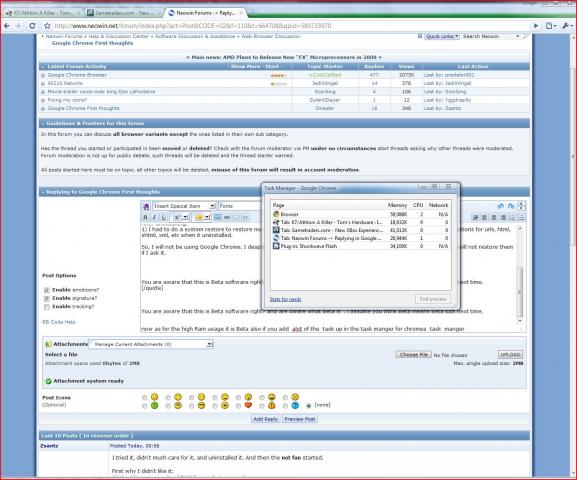
Task: Sort Task Manager by the Network column
Action: [438, 205]
